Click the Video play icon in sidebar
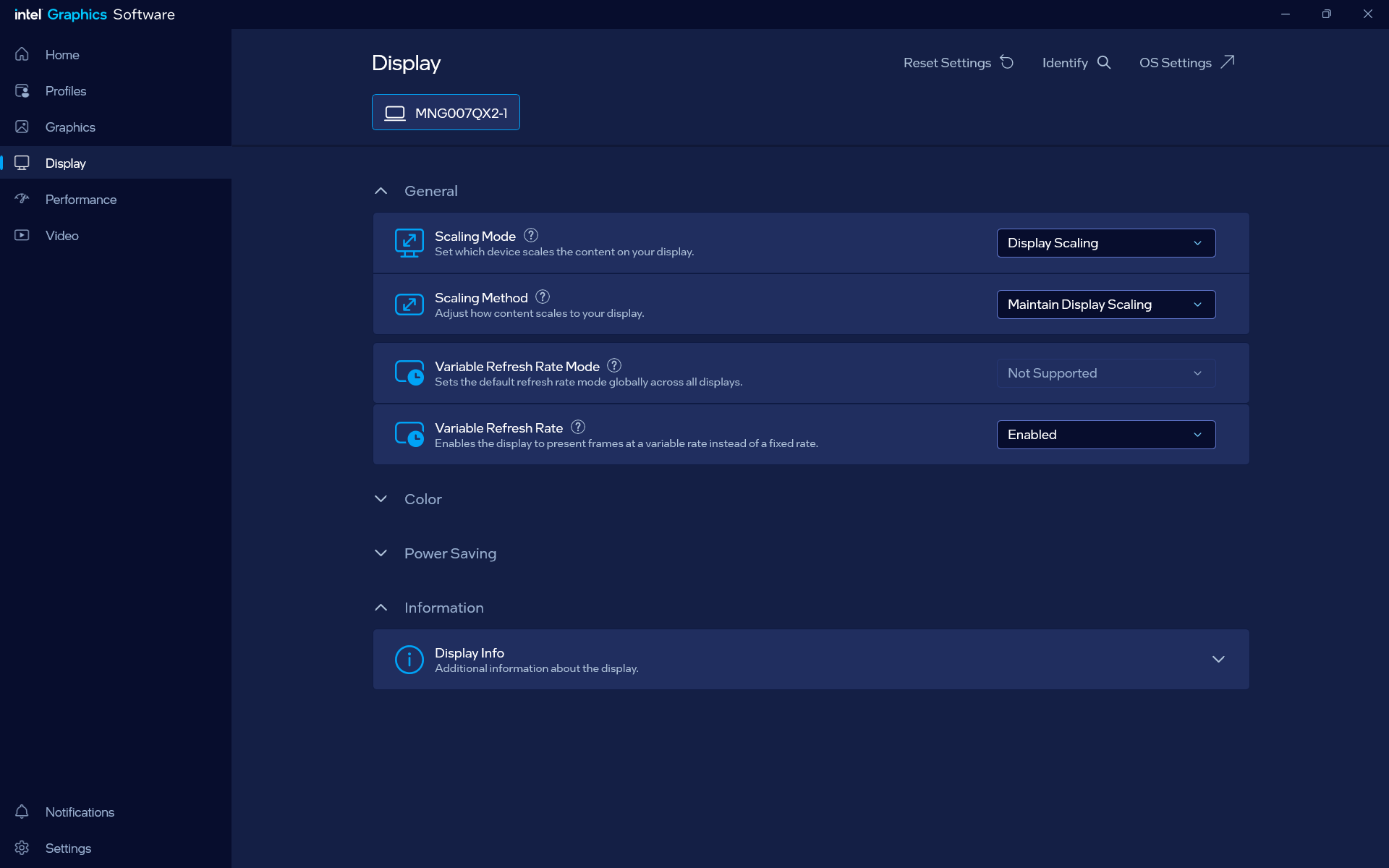 22,235
